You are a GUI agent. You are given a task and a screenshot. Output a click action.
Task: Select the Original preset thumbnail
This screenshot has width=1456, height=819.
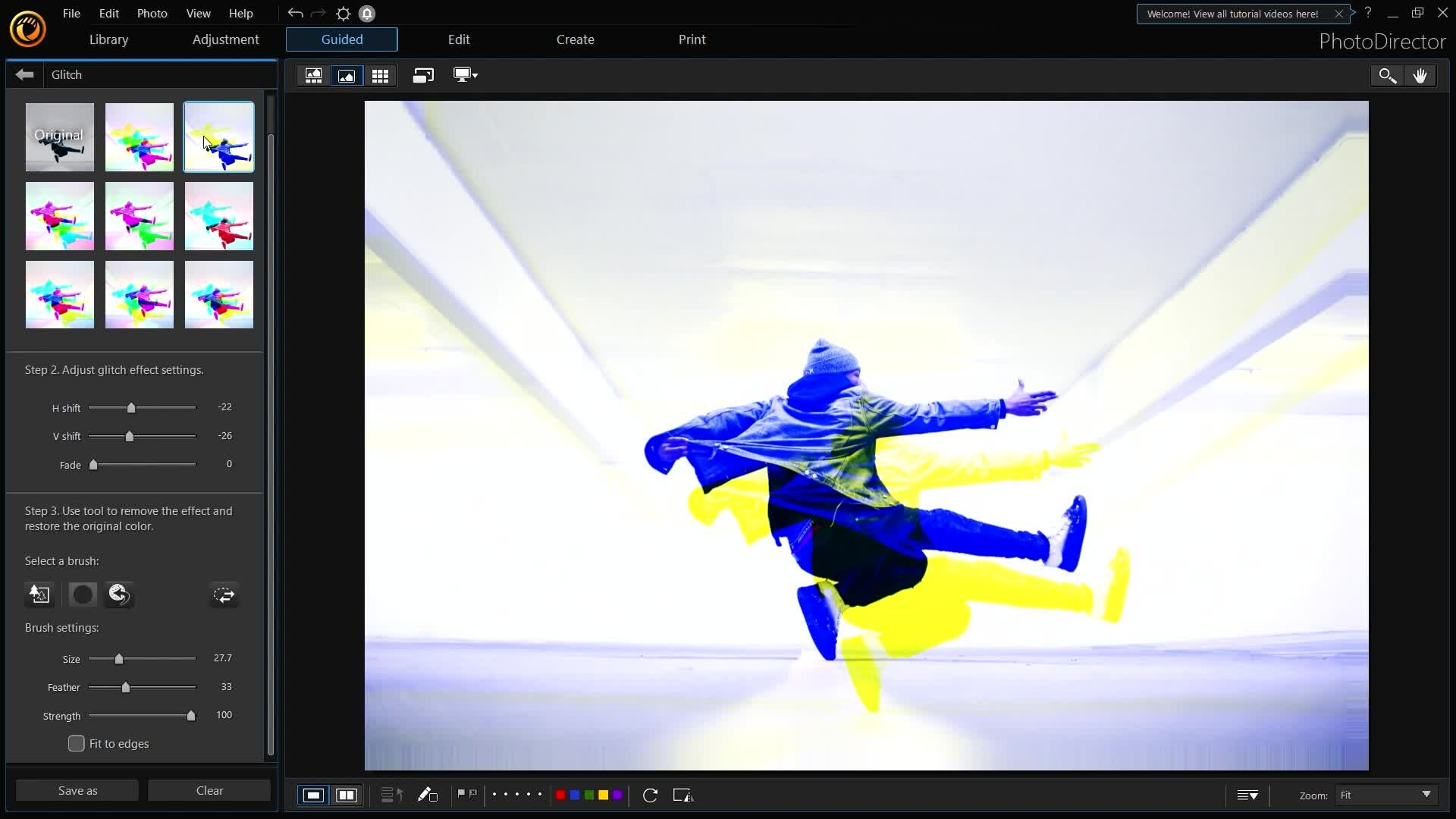[59, 136]
